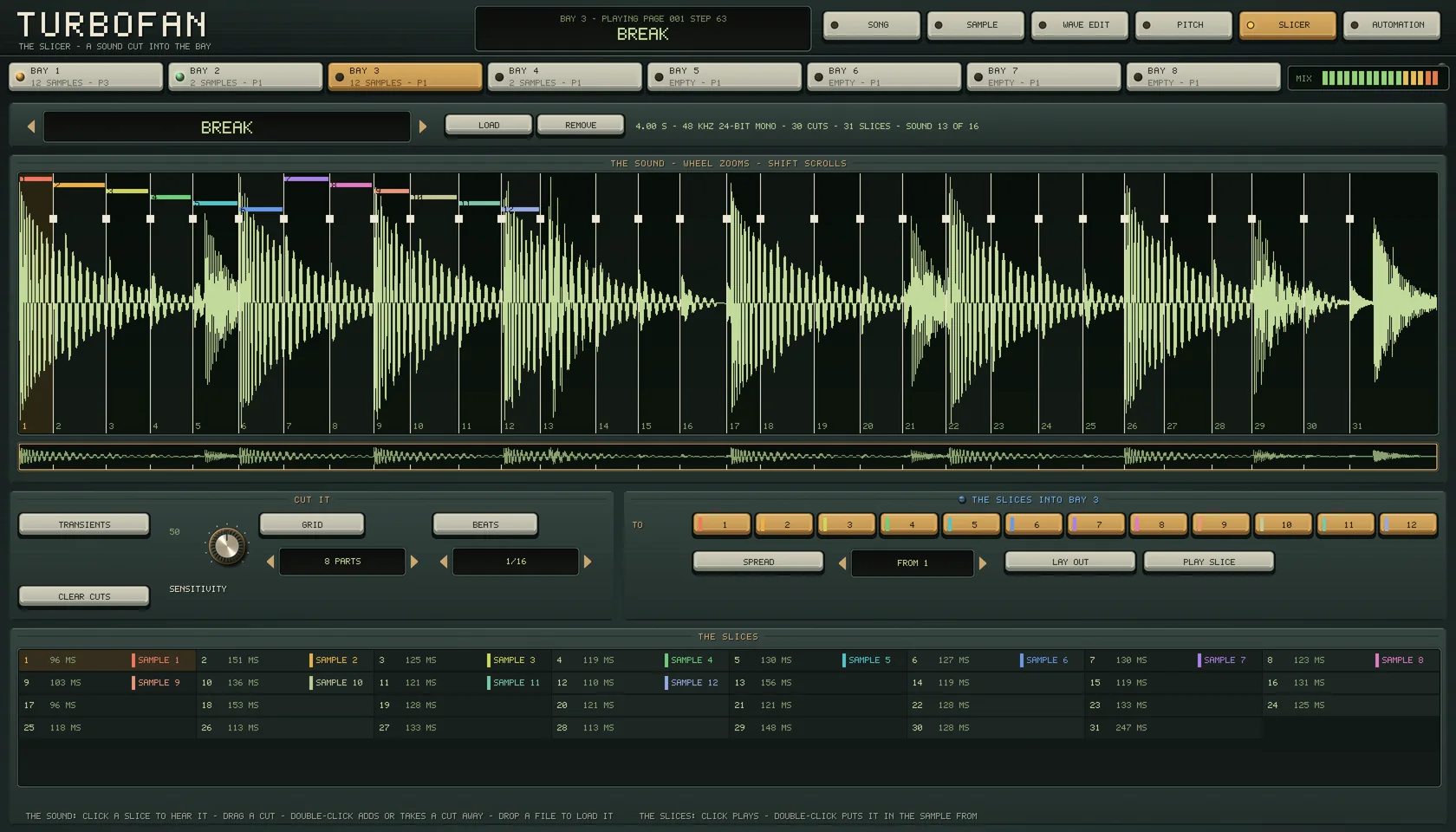Viewport: 1456px width, 832px height.
Task: Lower the FROM 1 value with left arrow
Action: (842, 563)
